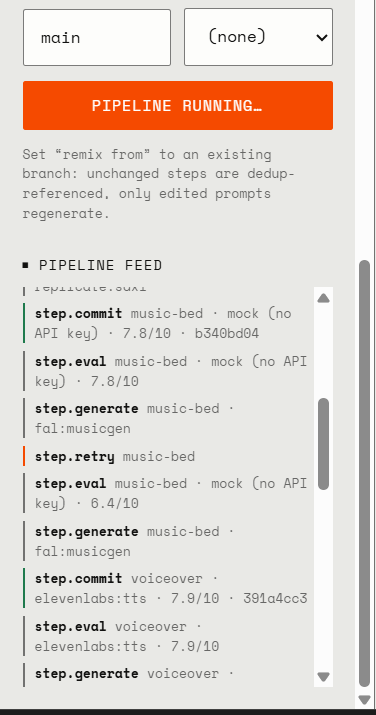Screen dimensions: 376x715
Task: Click the outer page scrollbar thumb
Action: (364, 474)
